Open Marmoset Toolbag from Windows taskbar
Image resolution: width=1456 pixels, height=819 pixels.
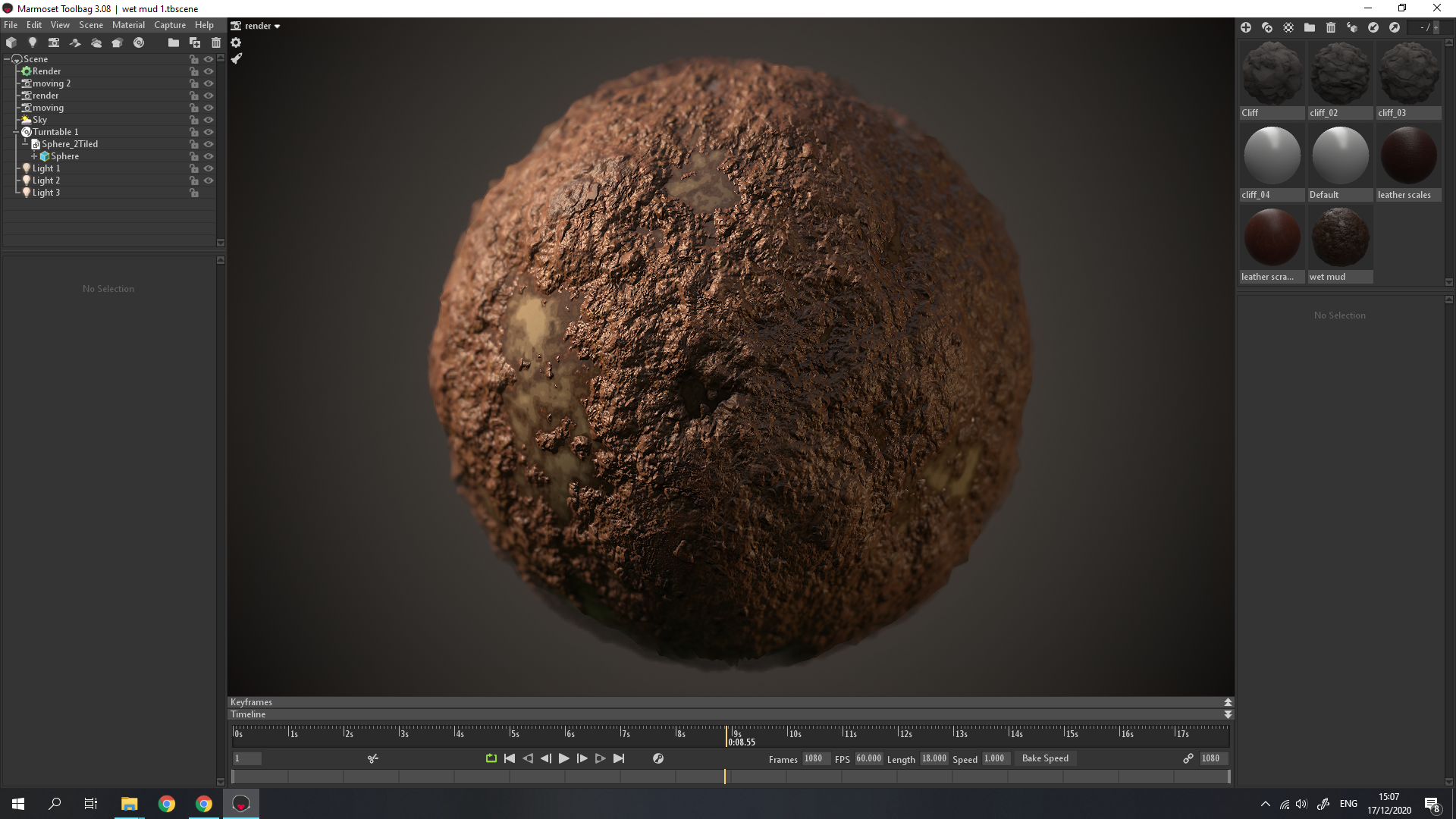(x=241, y=804)
